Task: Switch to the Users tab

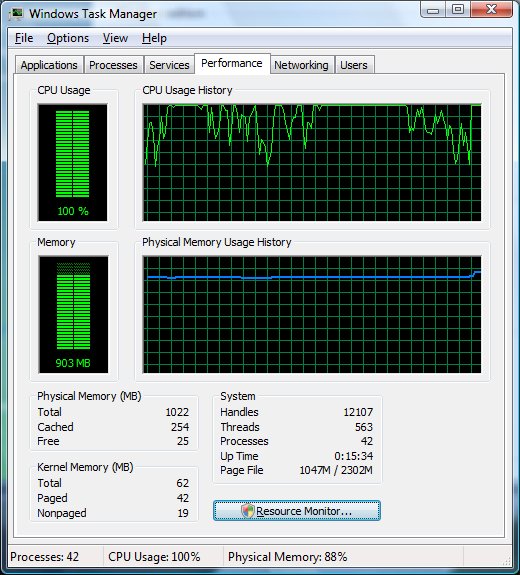Action: (354, 65)
